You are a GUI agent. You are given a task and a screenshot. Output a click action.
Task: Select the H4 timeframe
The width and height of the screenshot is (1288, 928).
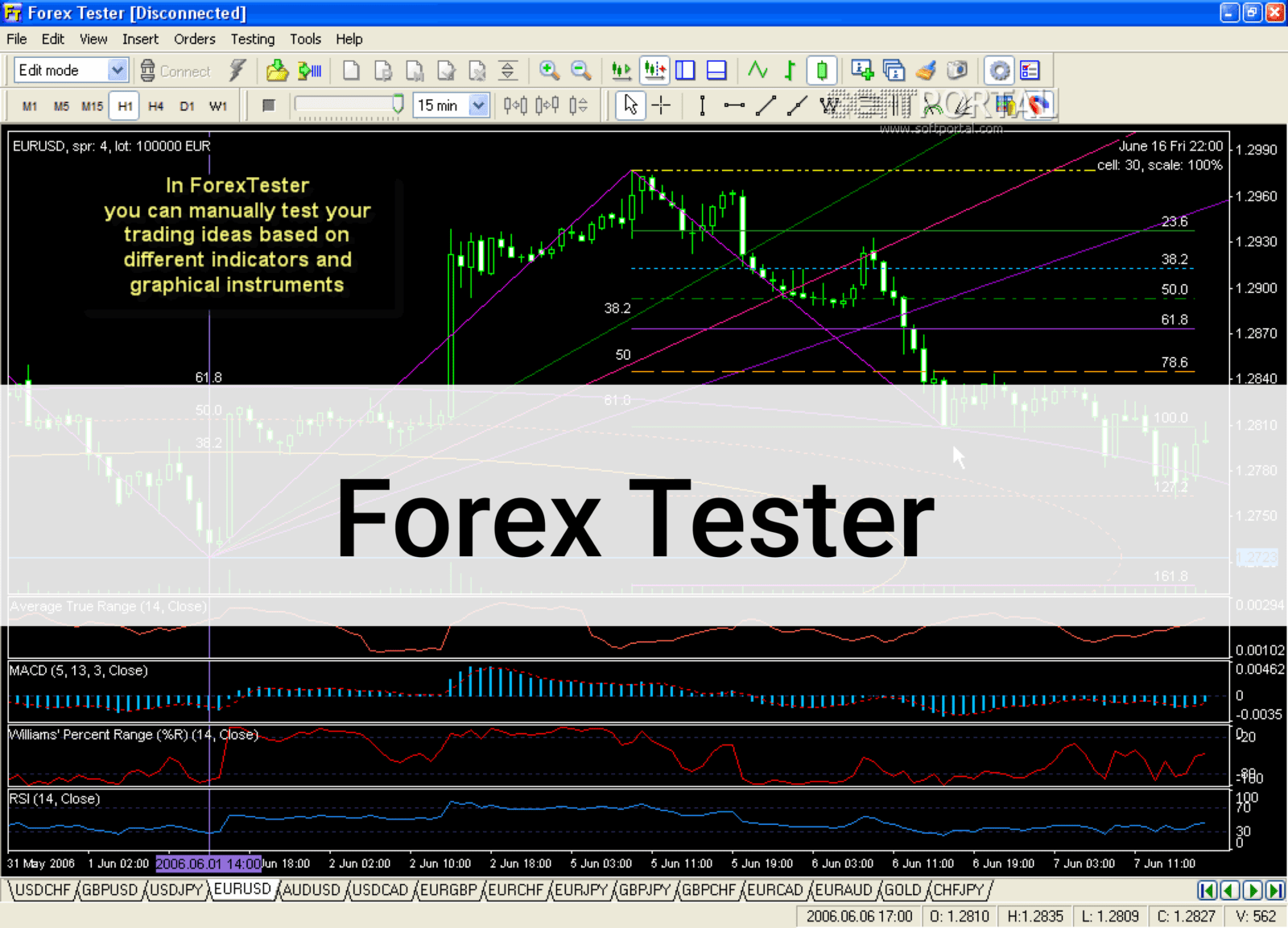(156, 105)
